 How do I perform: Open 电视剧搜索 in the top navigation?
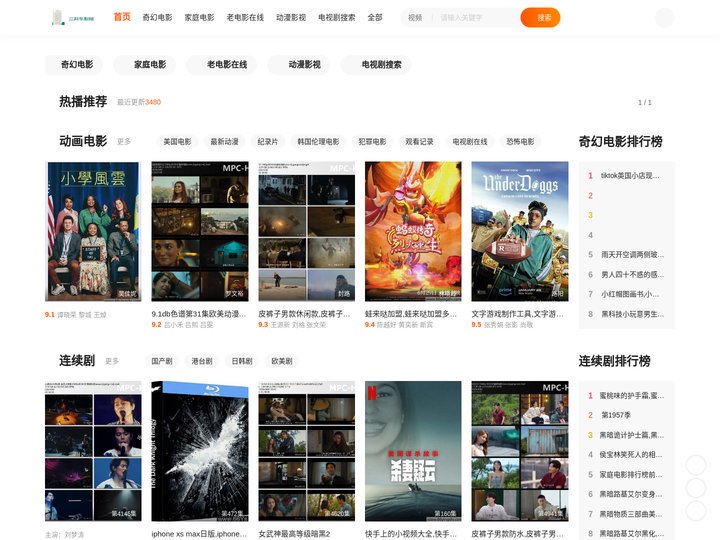337,17
